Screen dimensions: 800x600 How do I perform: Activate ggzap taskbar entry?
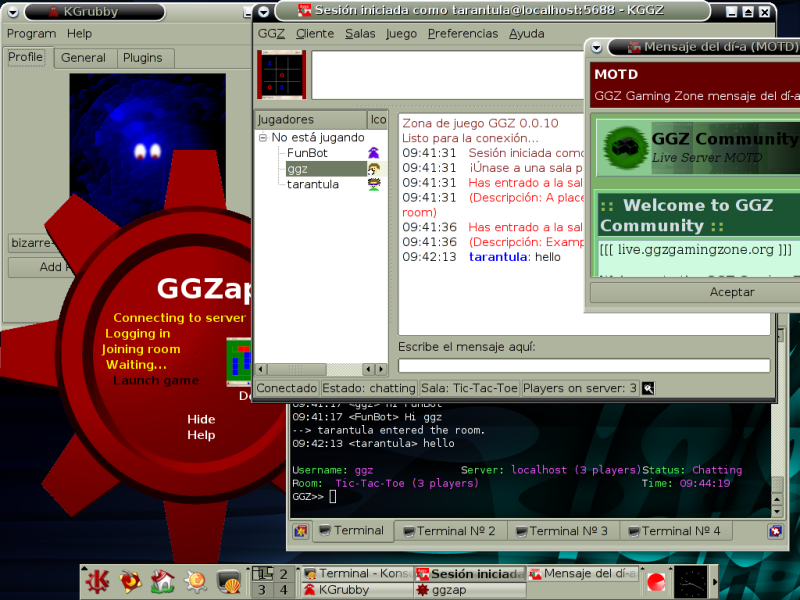[x=469, y=590]
